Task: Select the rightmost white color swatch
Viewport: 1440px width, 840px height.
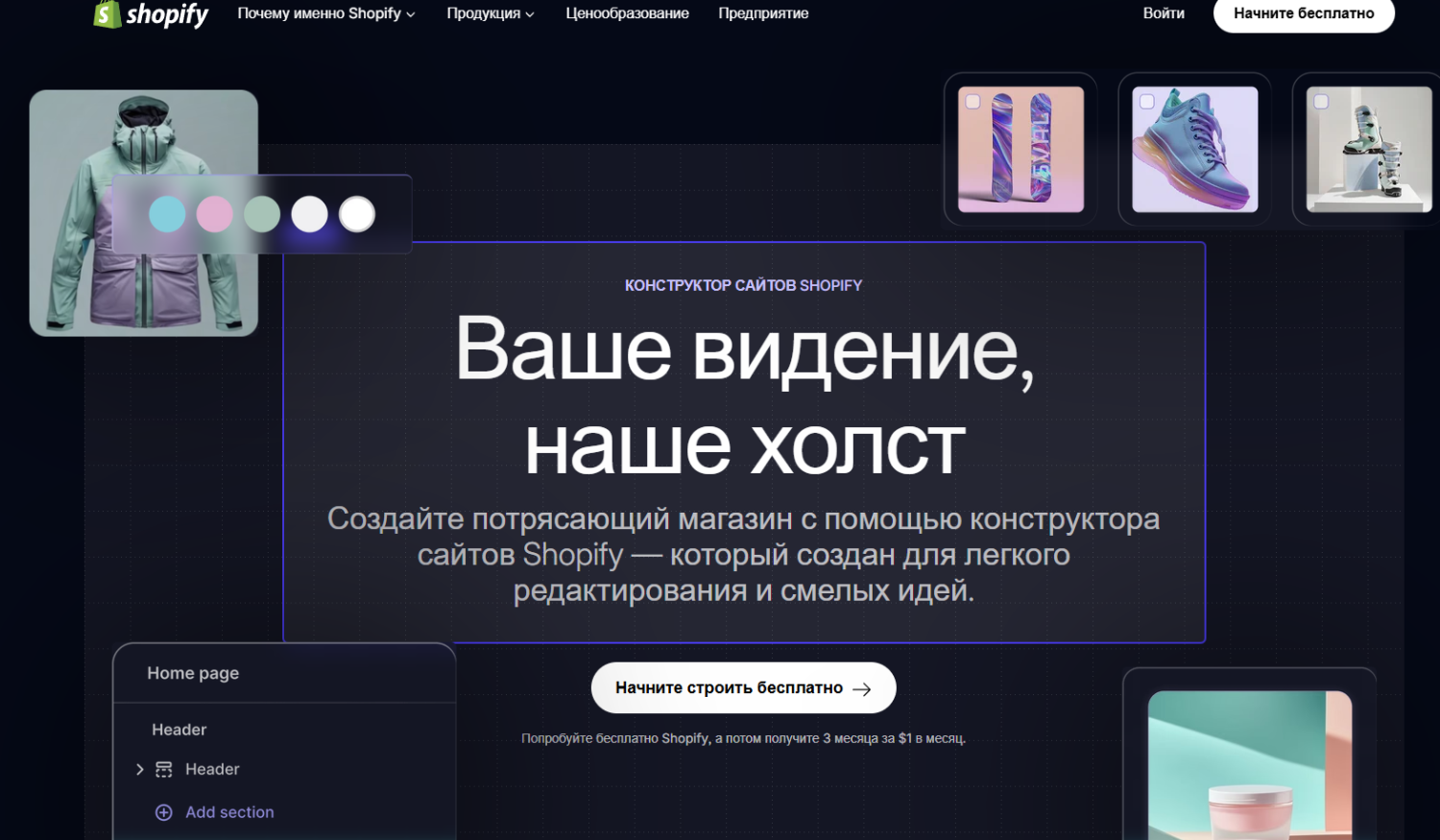Action: [x=357, y=214]
